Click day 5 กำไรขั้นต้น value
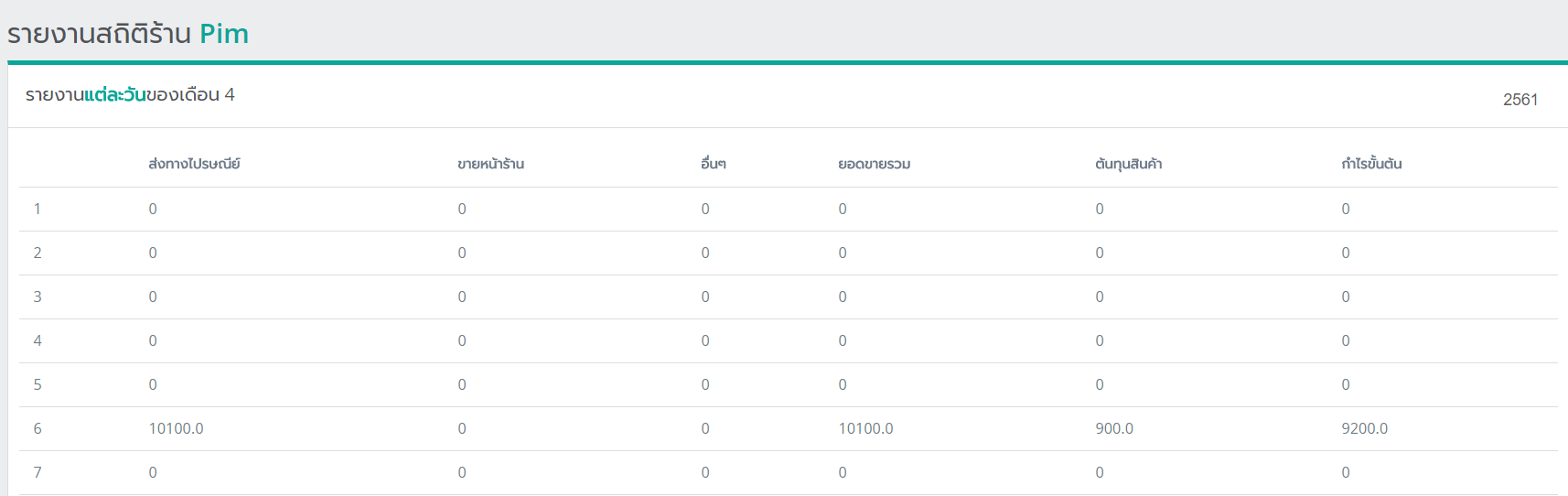Viewport: 1568px width, 496px height. pos(1345,385)
